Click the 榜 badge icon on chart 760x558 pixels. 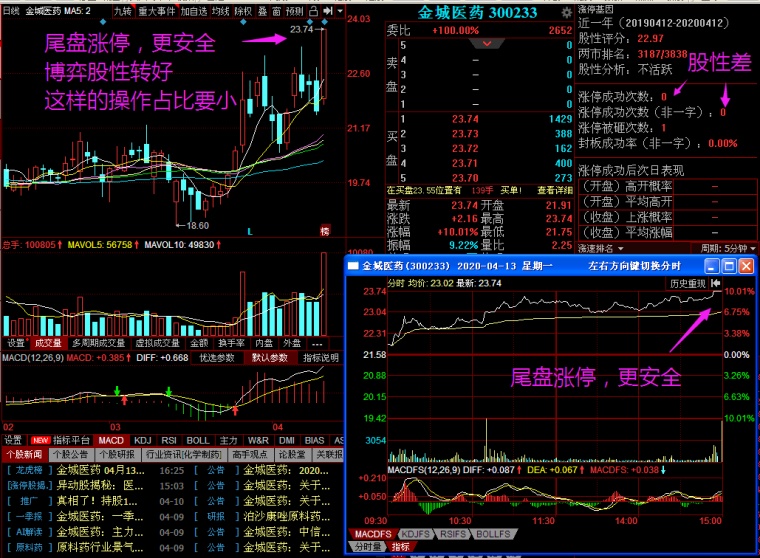click(325, 231)
